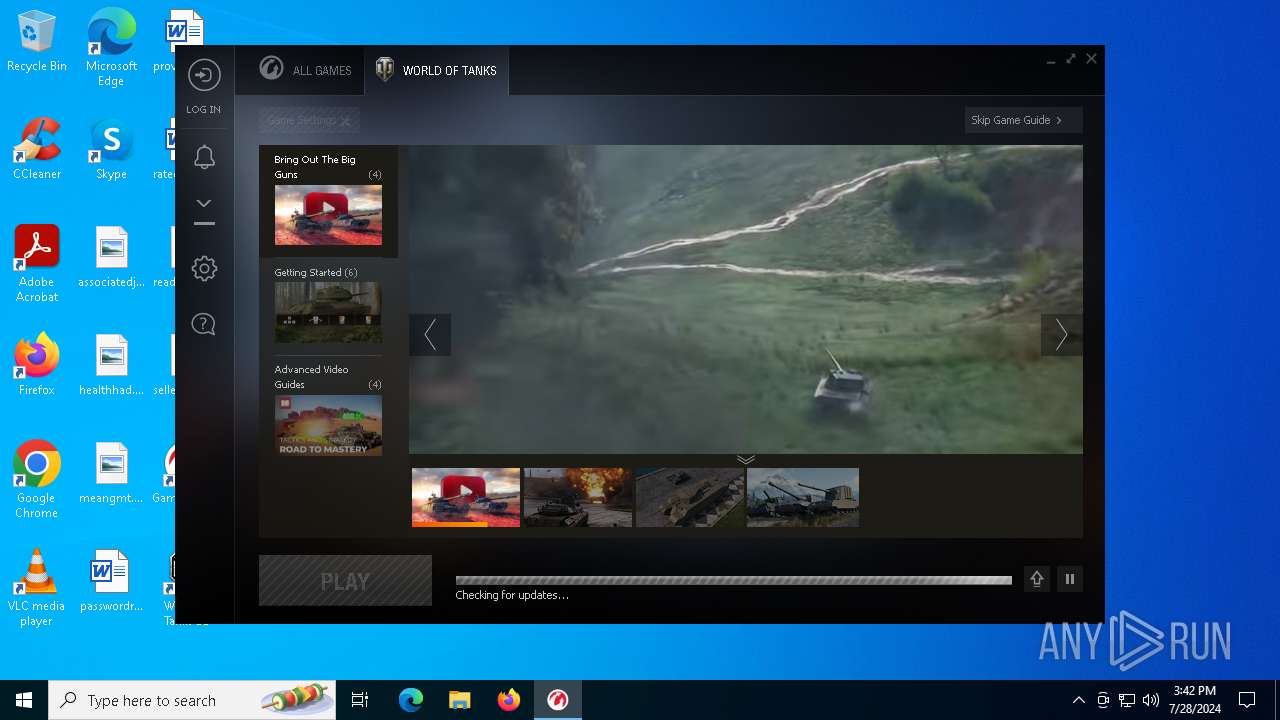The height and width of the screenshot is (720, 1280).
Task: Close the Game Settings tag
Action: coord(345,121)
